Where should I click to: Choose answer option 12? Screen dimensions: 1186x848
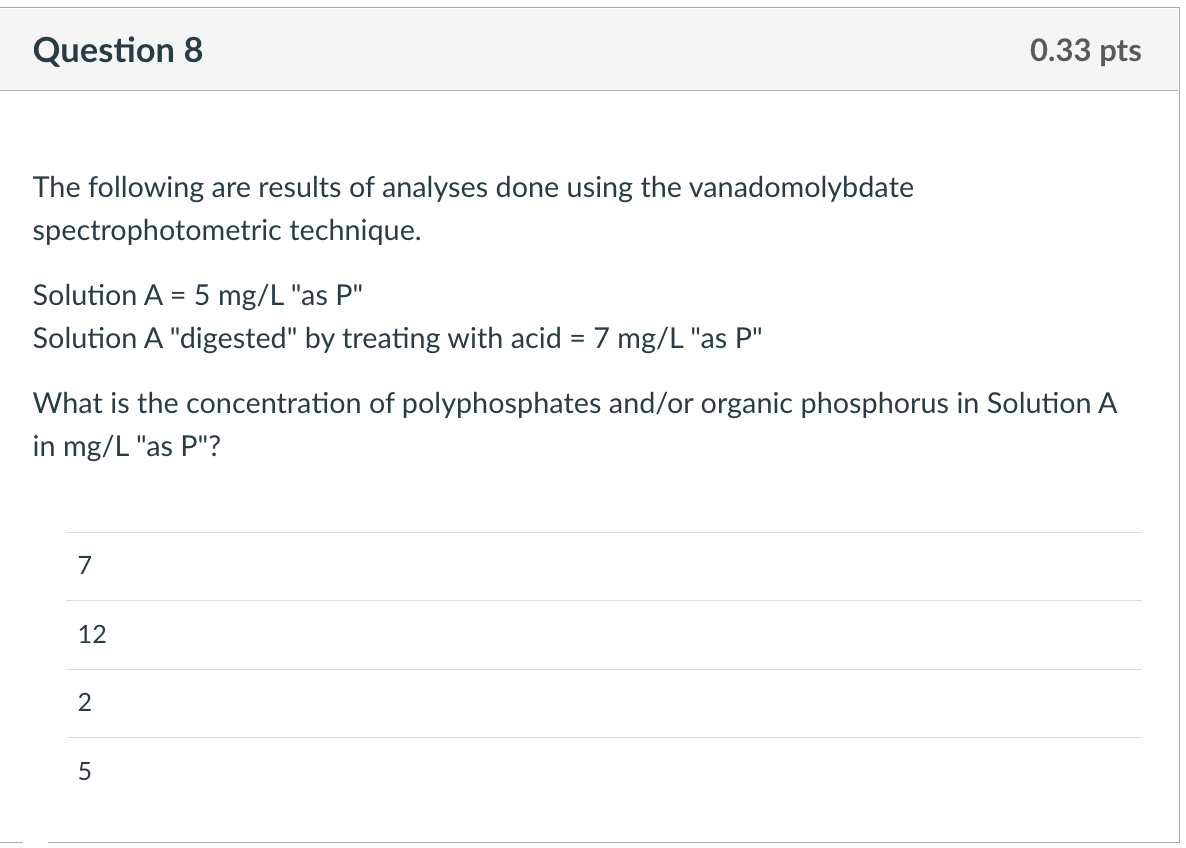click(x=92, y=634)
